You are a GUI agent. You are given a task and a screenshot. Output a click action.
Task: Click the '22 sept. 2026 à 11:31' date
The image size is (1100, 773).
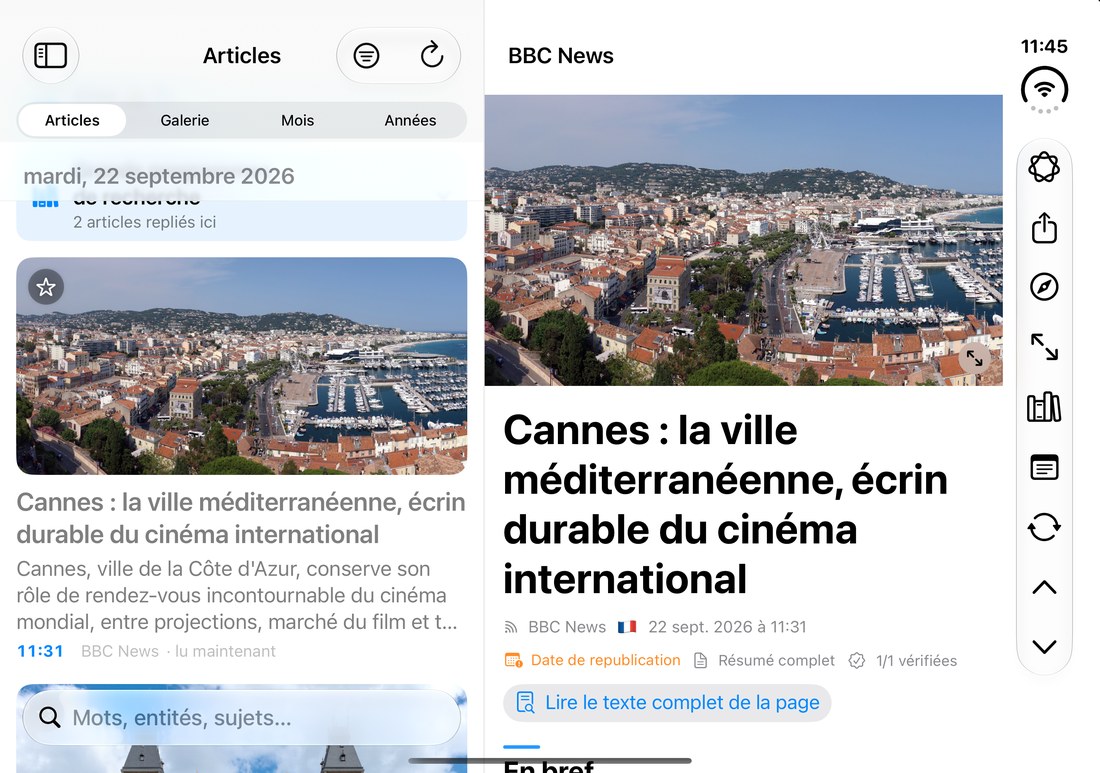727,627
